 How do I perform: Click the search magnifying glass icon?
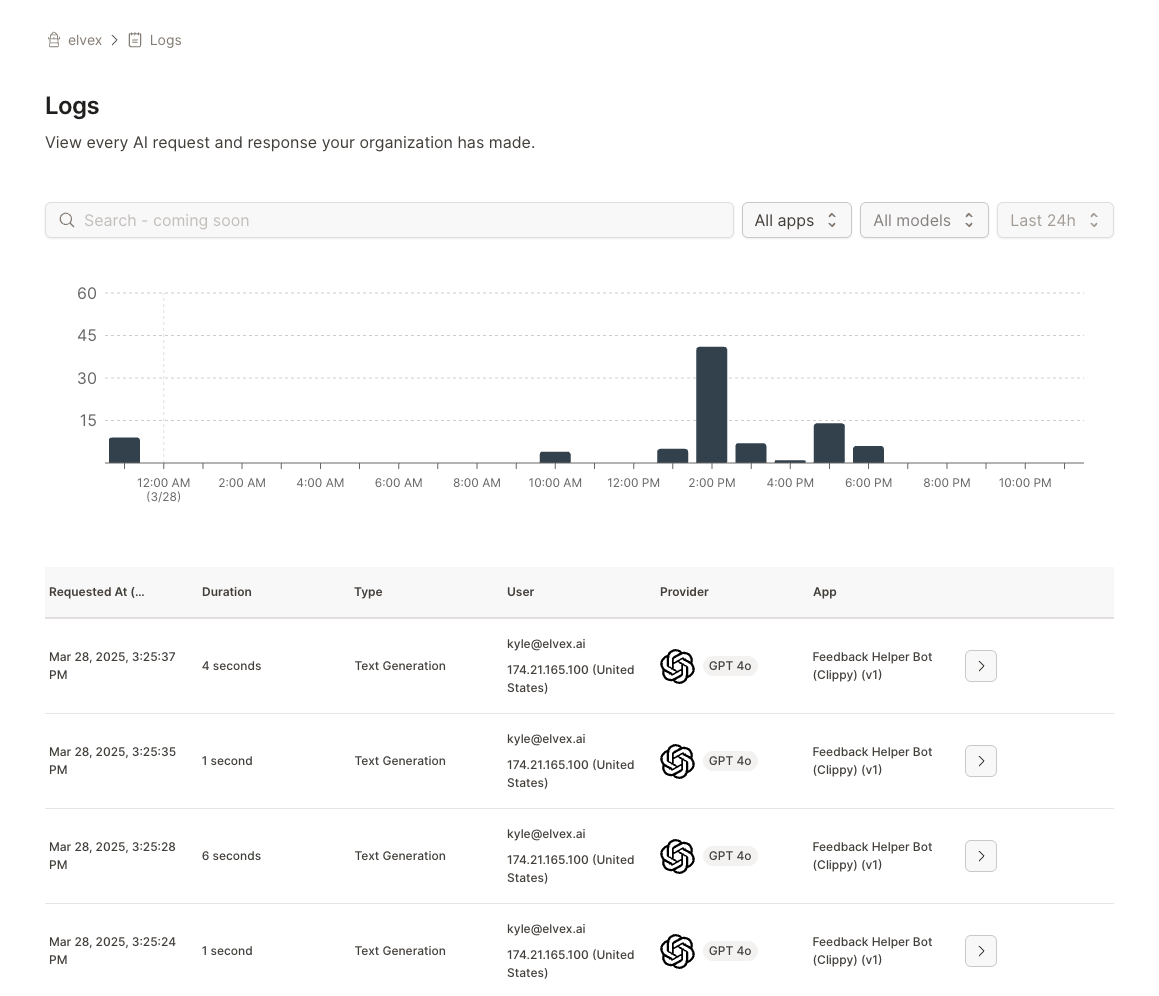pos(67,220)
